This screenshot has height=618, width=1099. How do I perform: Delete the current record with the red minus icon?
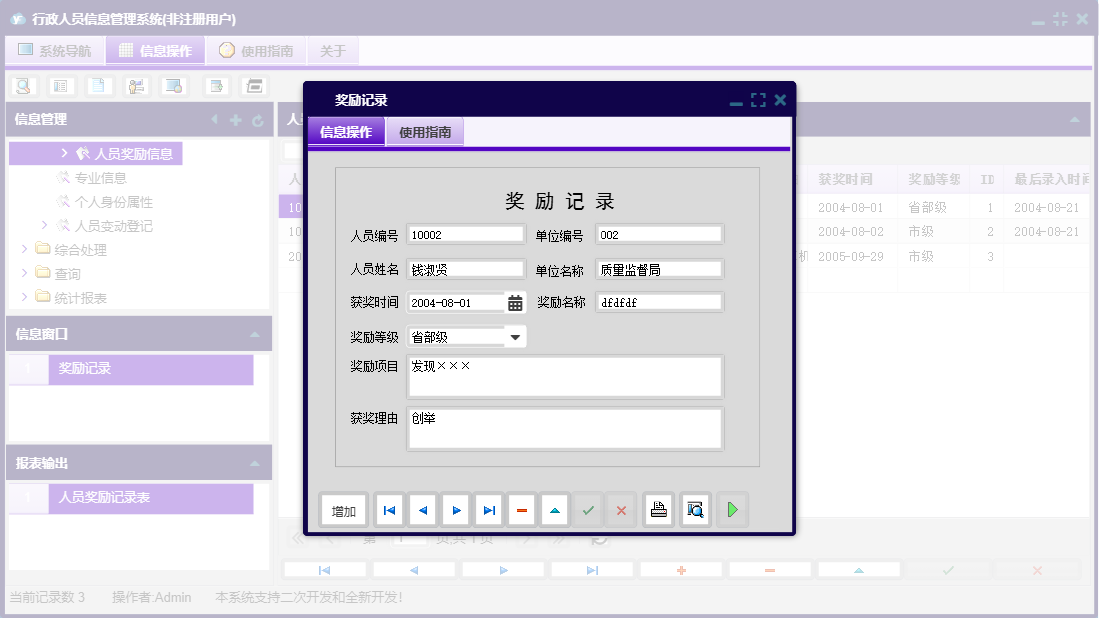pos(521,509)
